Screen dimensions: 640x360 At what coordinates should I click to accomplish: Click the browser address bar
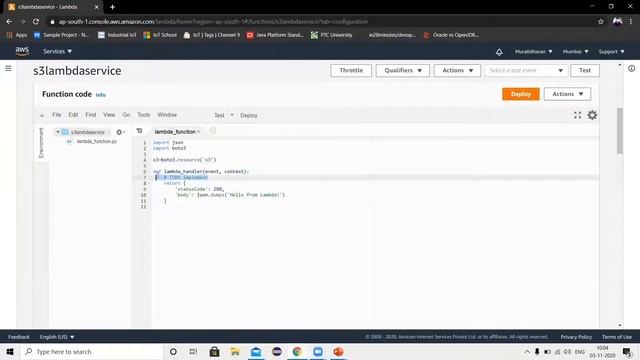tap(322, 22)
